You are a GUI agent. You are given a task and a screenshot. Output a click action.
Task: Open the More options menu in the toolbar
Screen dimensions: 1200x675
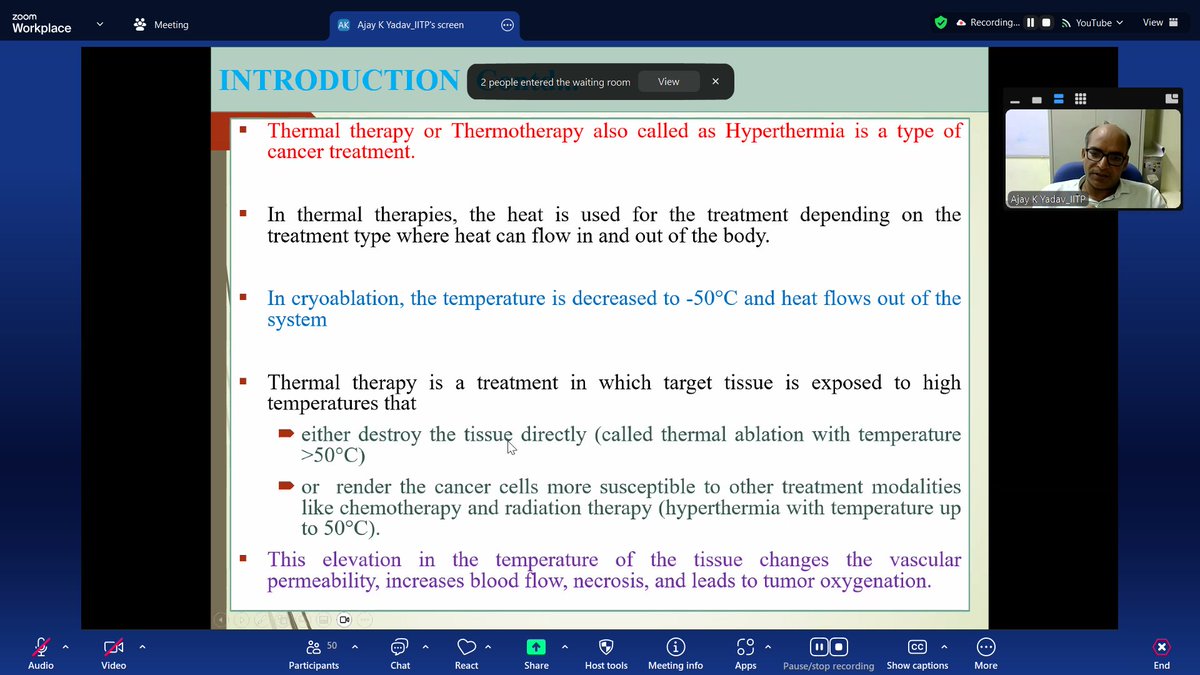coord(986,653)
